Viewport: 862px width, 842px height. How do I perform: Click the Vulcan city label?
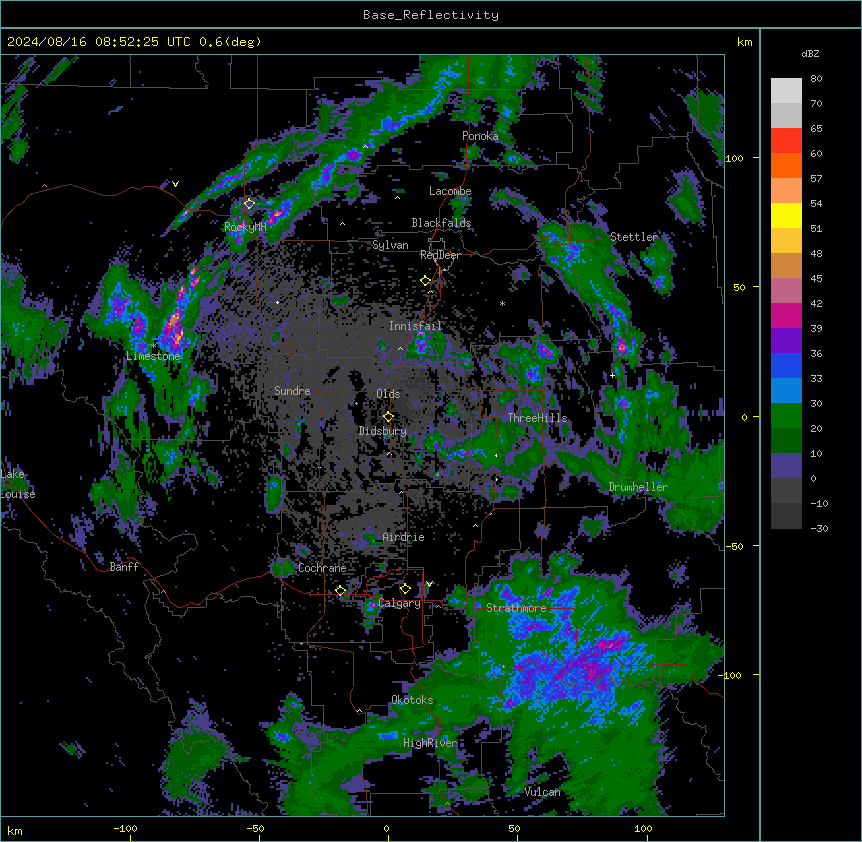pos(542,792)
